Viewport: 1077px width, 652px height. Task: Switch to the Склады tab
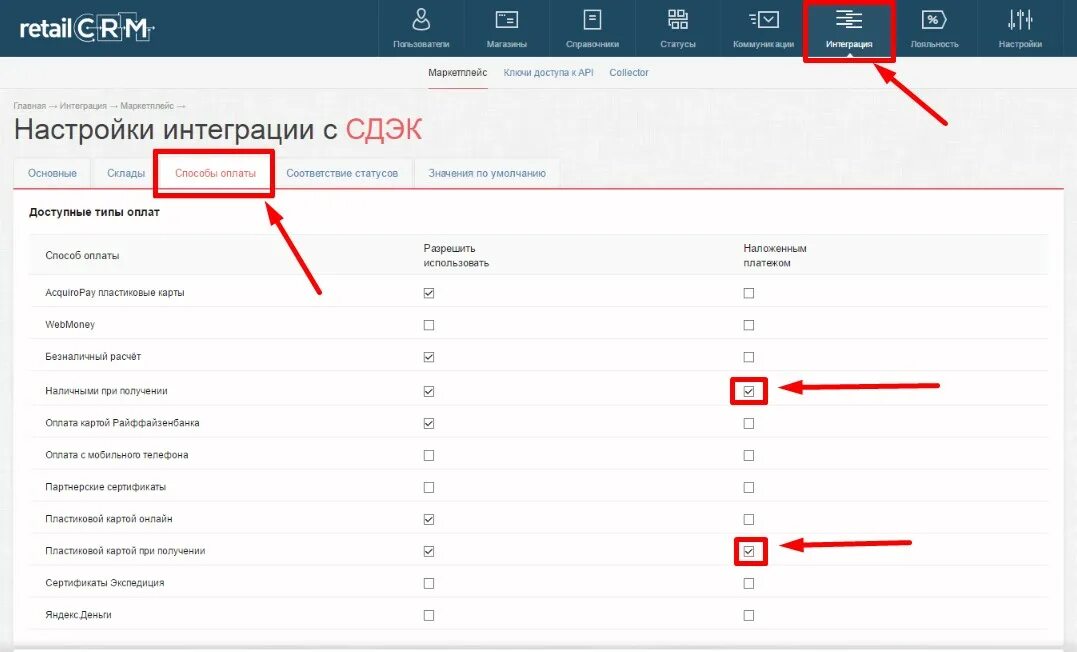[x=126, y=173]
